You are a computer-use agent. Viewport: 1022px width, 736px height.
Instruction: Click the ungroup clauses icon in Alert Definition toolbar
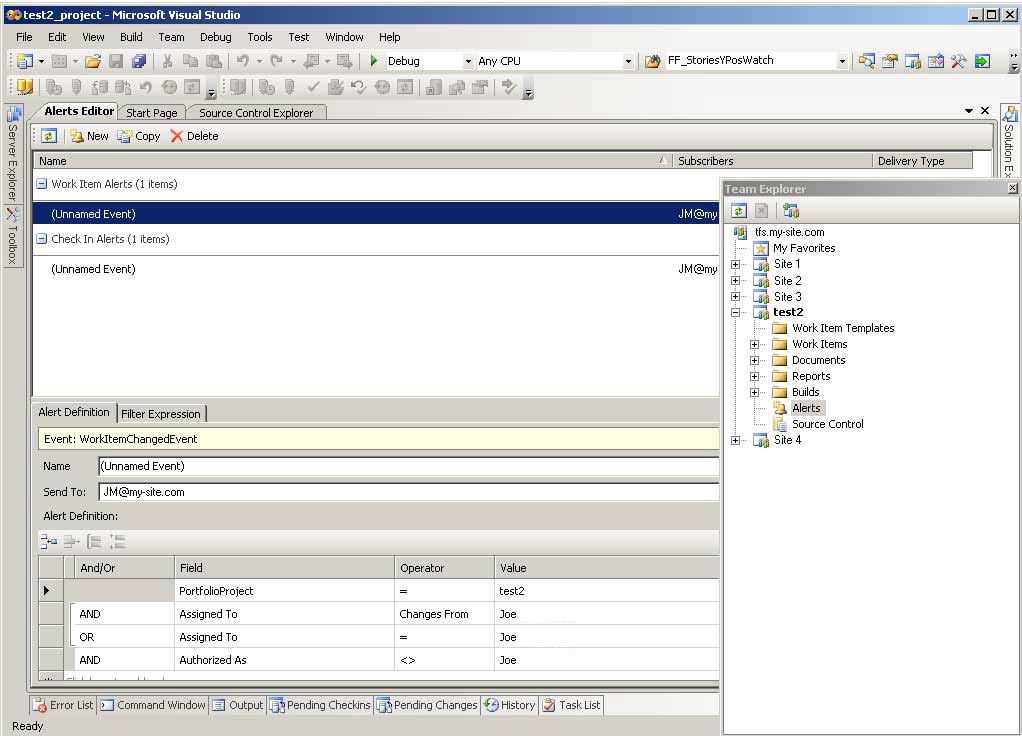(x=117, y=541)
